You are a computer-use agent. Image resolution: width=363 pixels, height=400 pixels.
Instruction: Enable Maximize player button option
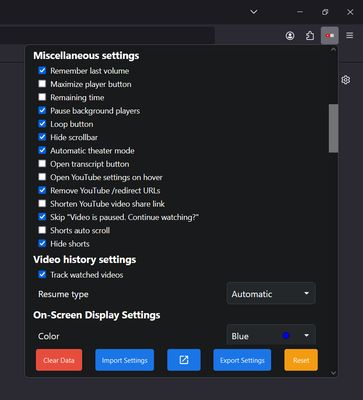coord(42,84)
